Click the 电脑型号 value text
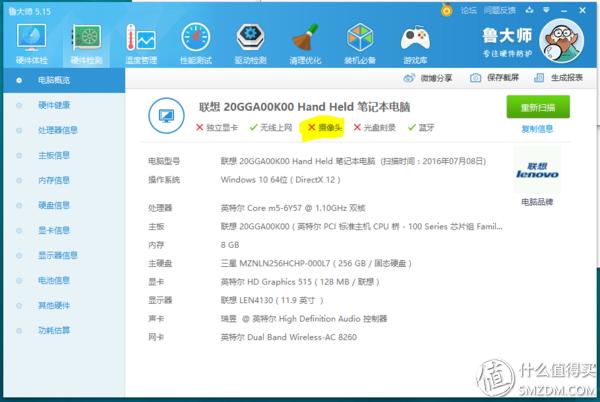Screen dimensions: 600x402 click(353, 161)
